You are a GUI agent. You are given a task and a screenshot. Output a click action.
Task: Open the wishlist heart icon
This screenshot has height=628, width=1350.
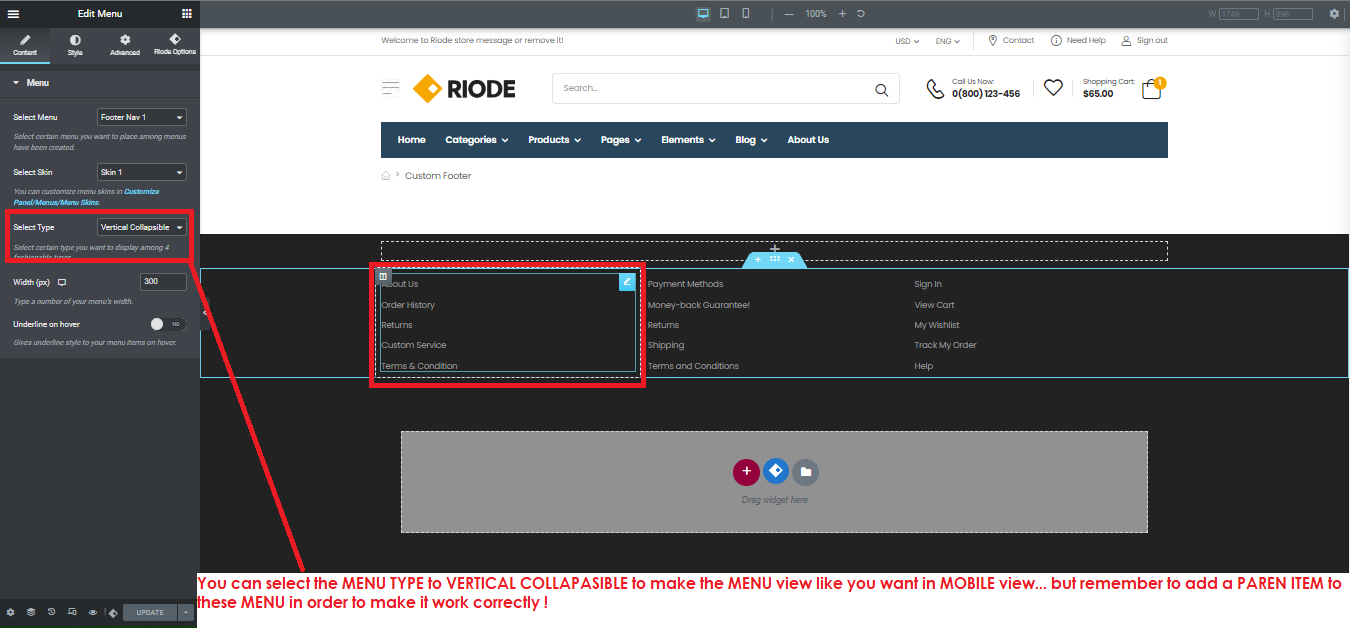[1053, 88]
